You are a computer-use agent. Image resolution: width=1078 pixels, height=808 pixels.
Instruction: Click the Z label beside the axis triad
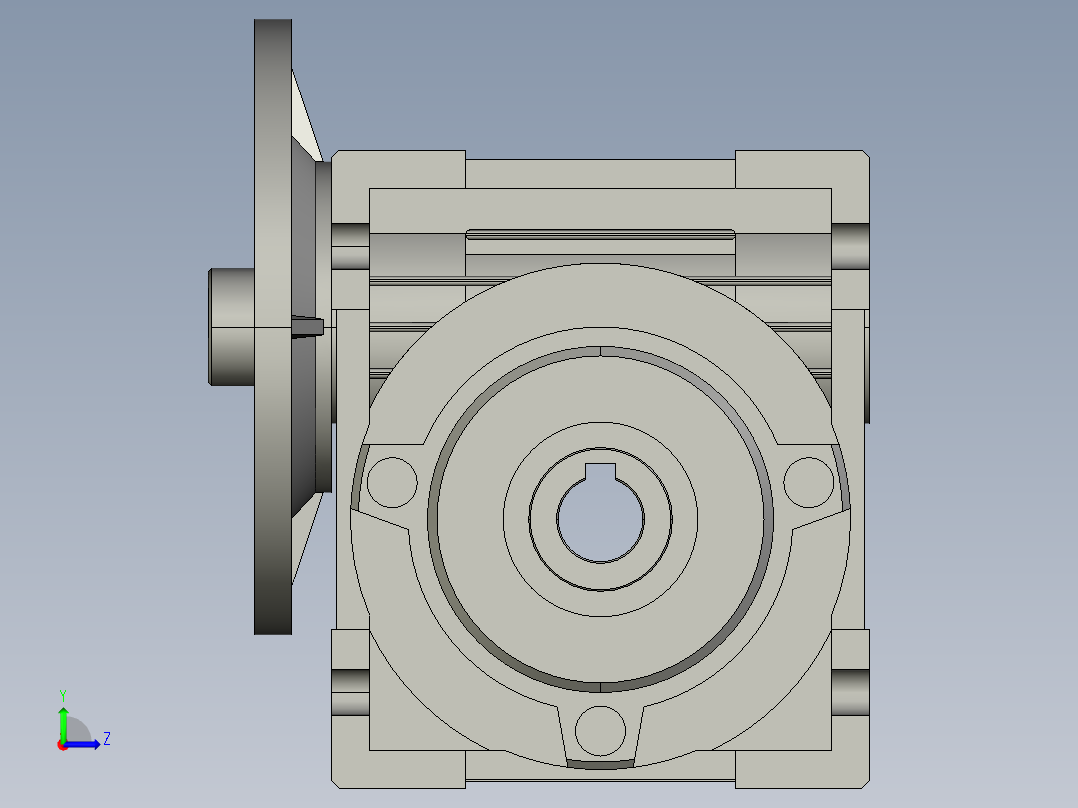click(x=106, y=739)
